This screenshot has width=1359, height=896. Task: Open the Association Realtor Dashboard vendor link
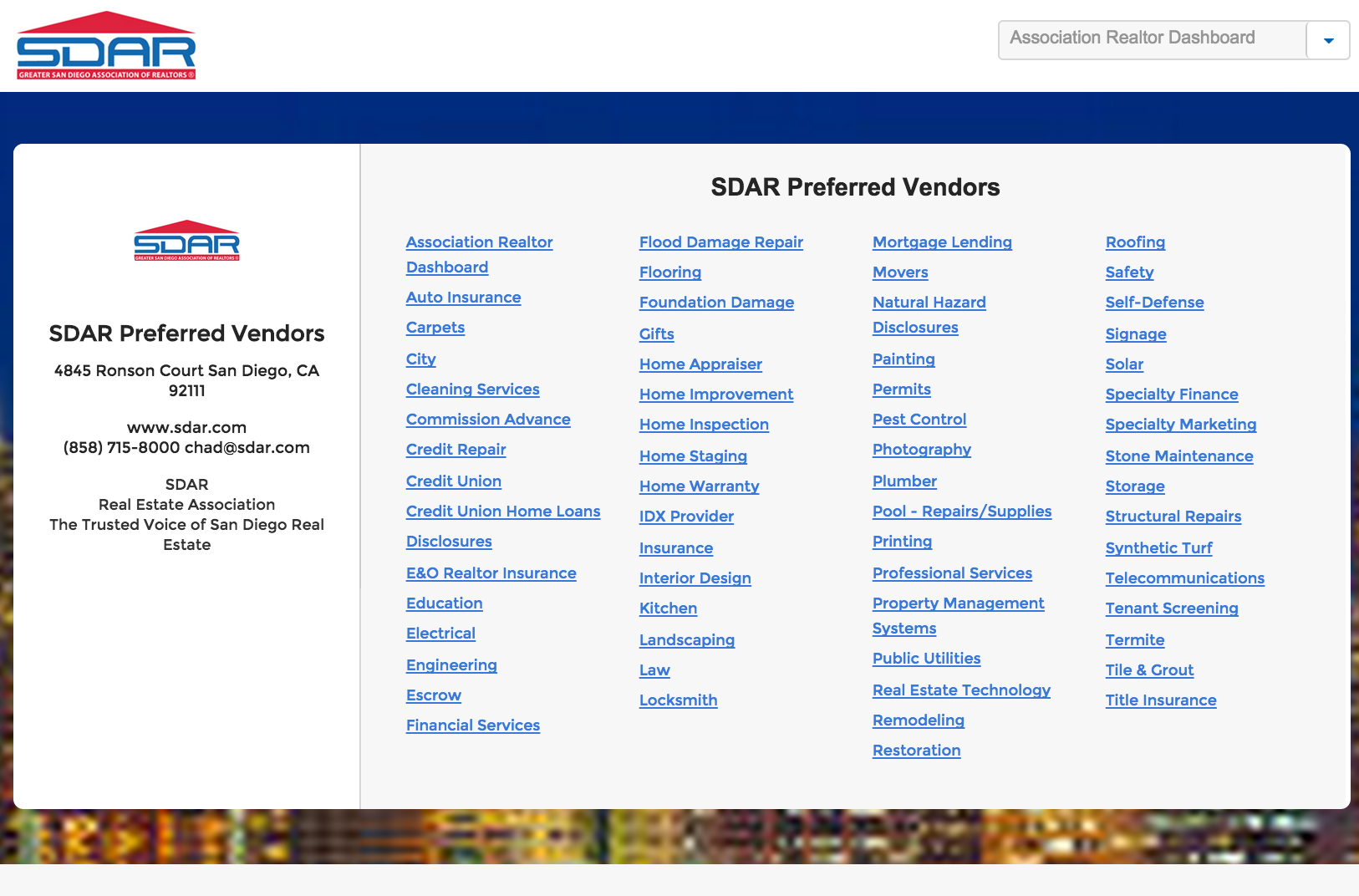tap(479, 254)
